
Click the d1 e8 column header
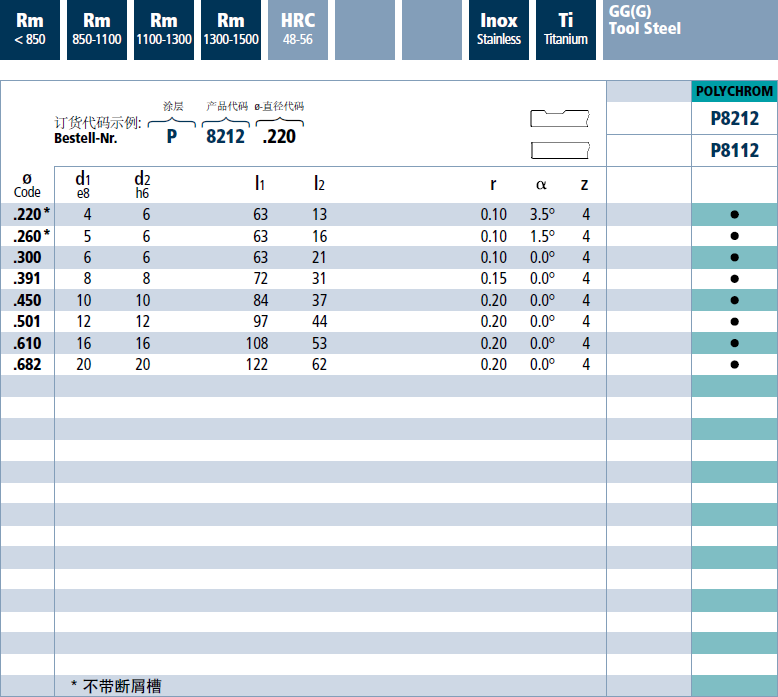(x=83, y=185)
